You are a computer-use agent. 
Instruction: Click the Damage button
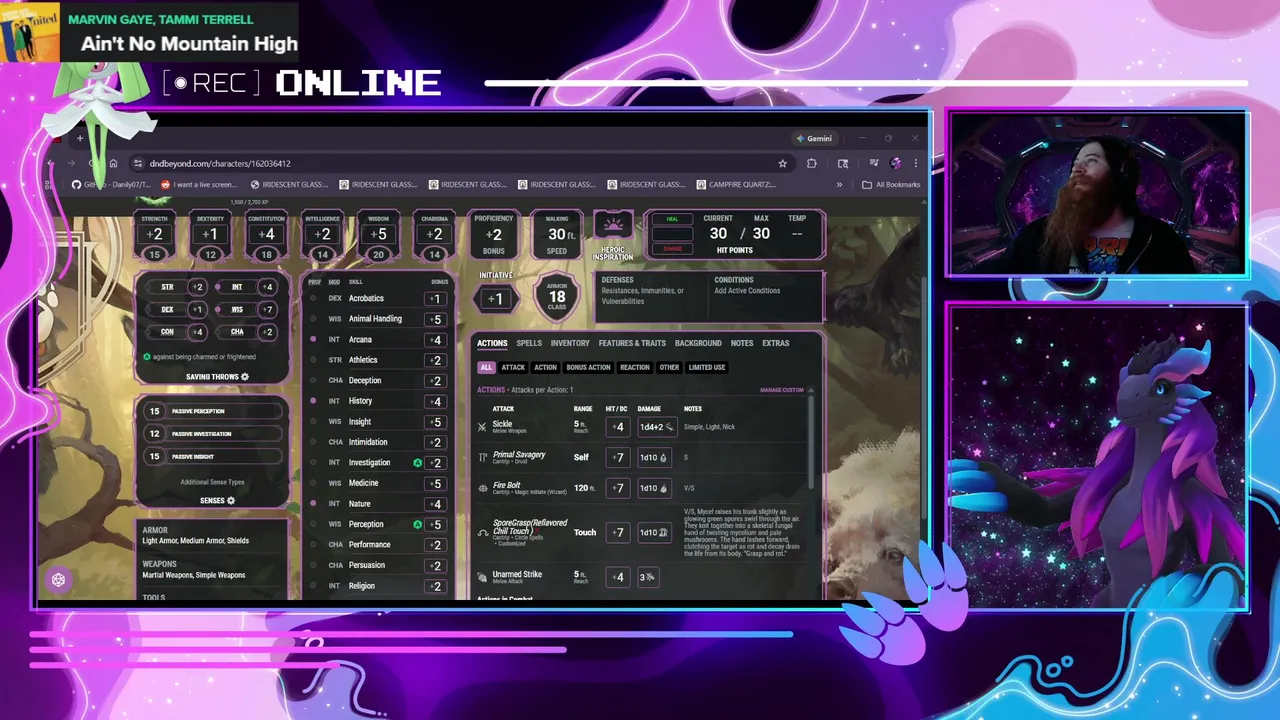672,248
